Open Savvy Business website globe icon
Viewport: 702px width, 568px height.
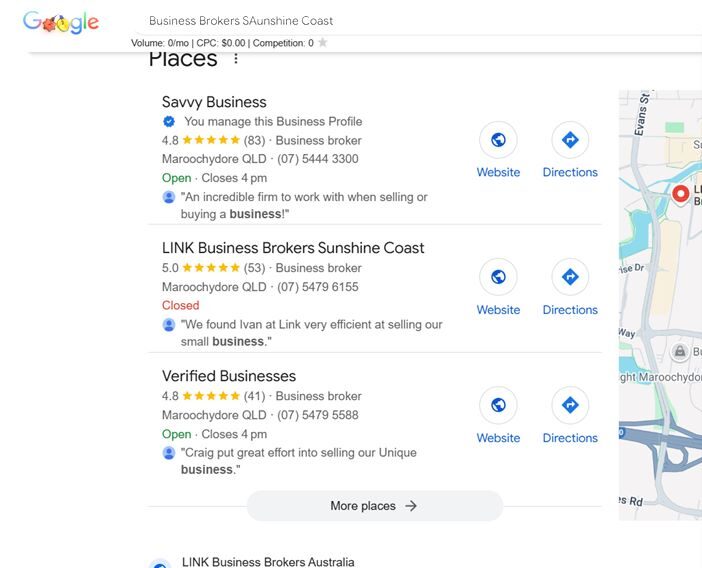[498, 140]
